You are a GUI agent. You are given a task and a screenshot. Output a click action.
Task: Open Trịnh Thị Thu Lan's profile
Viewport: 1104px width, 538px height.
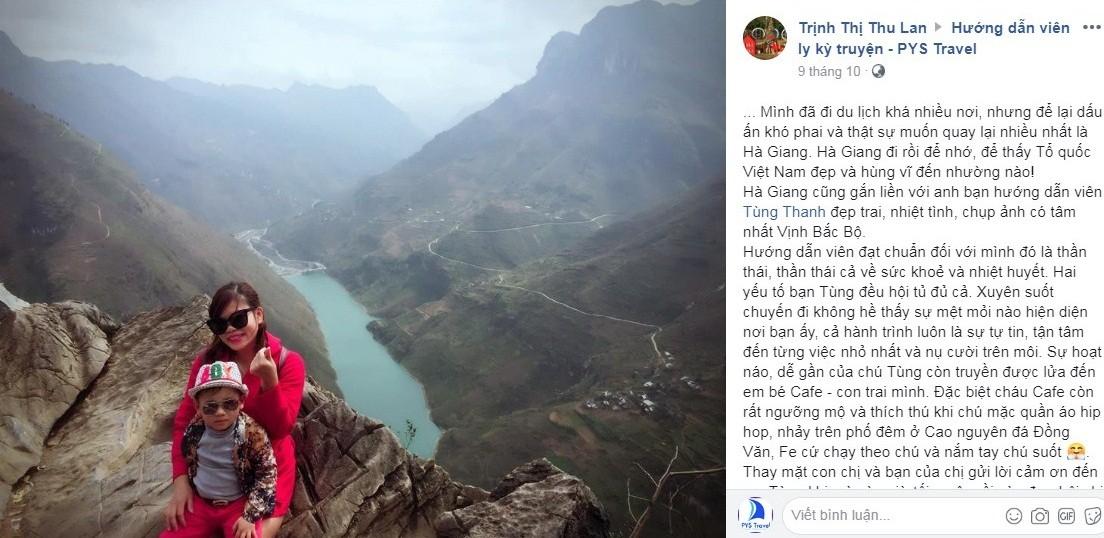point(862,28)
